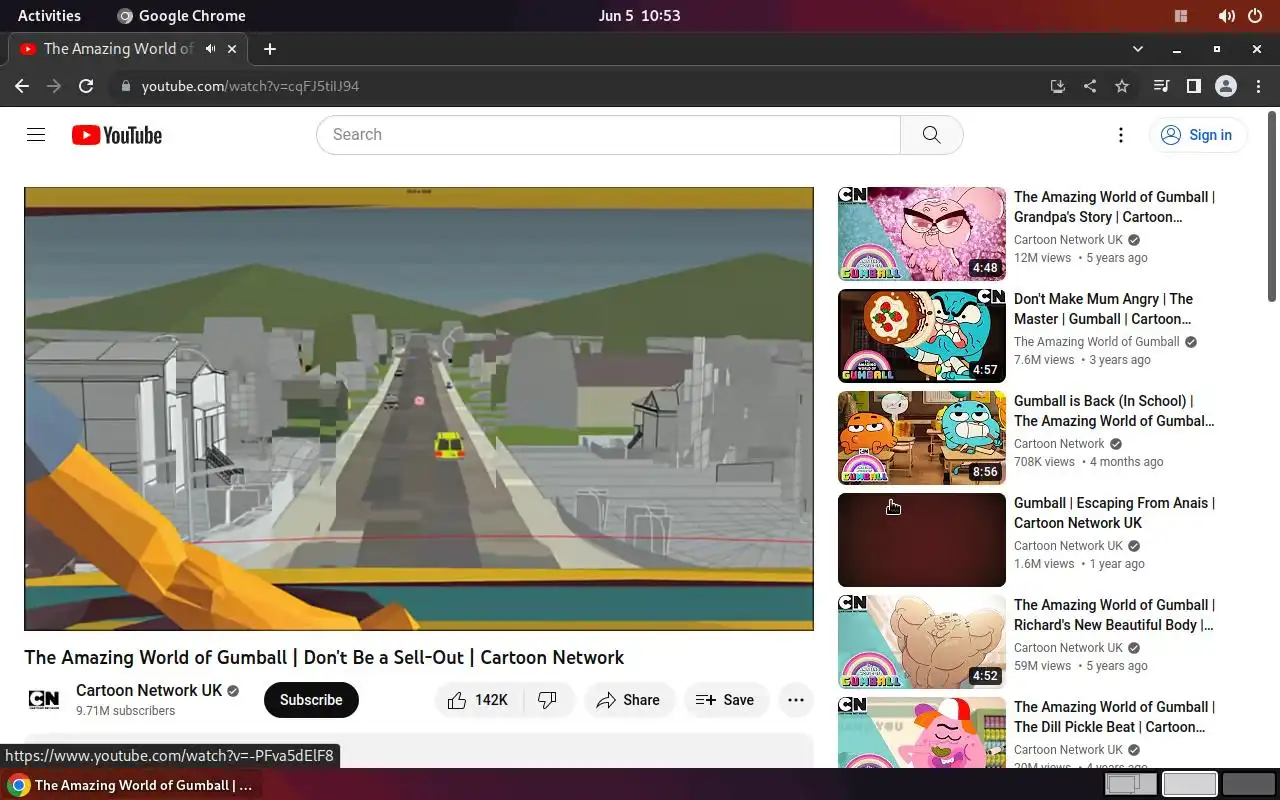This screenshot has height=800, width=1280.
Task: Open Chrome three-dot menu
Action: [1258, 86]
